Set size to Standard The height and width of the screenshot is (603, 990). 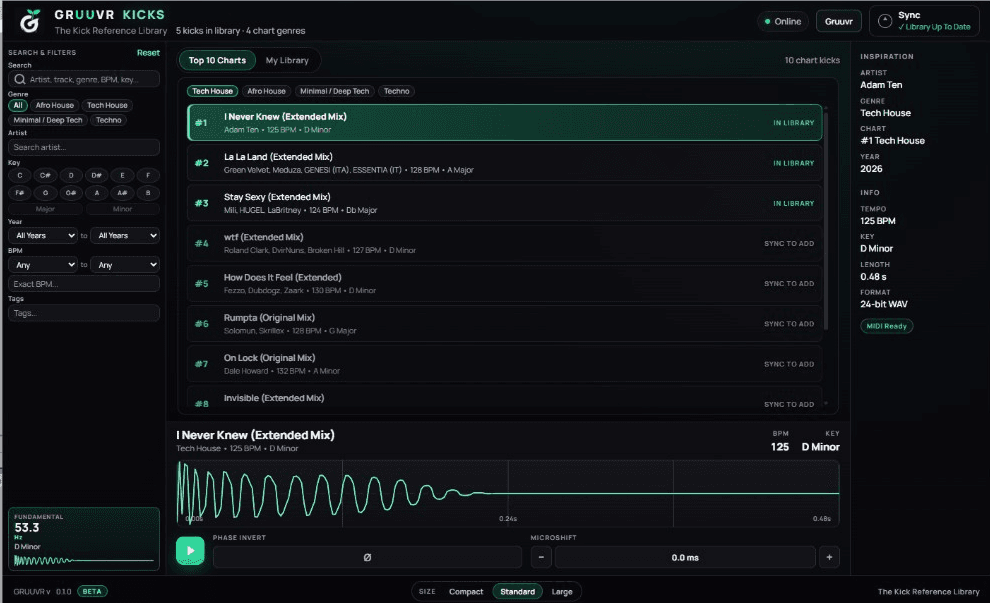click(x=518, y=592)
